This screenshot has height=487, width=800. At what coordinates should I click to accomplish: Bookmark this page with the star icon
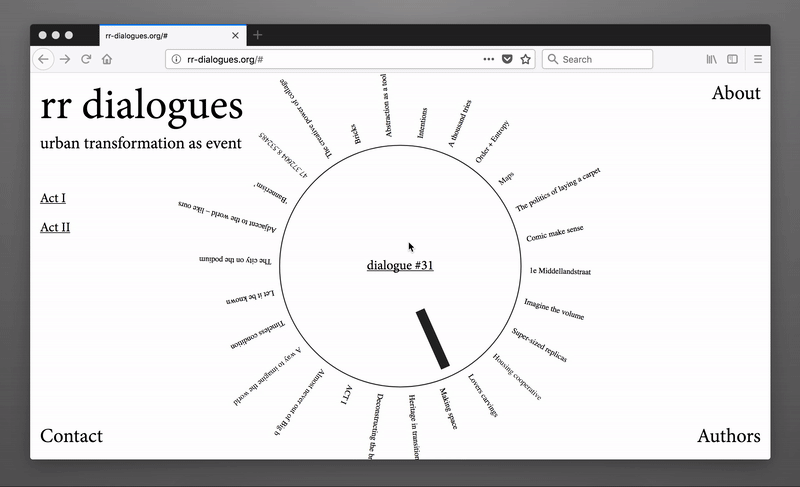point(525,60)
